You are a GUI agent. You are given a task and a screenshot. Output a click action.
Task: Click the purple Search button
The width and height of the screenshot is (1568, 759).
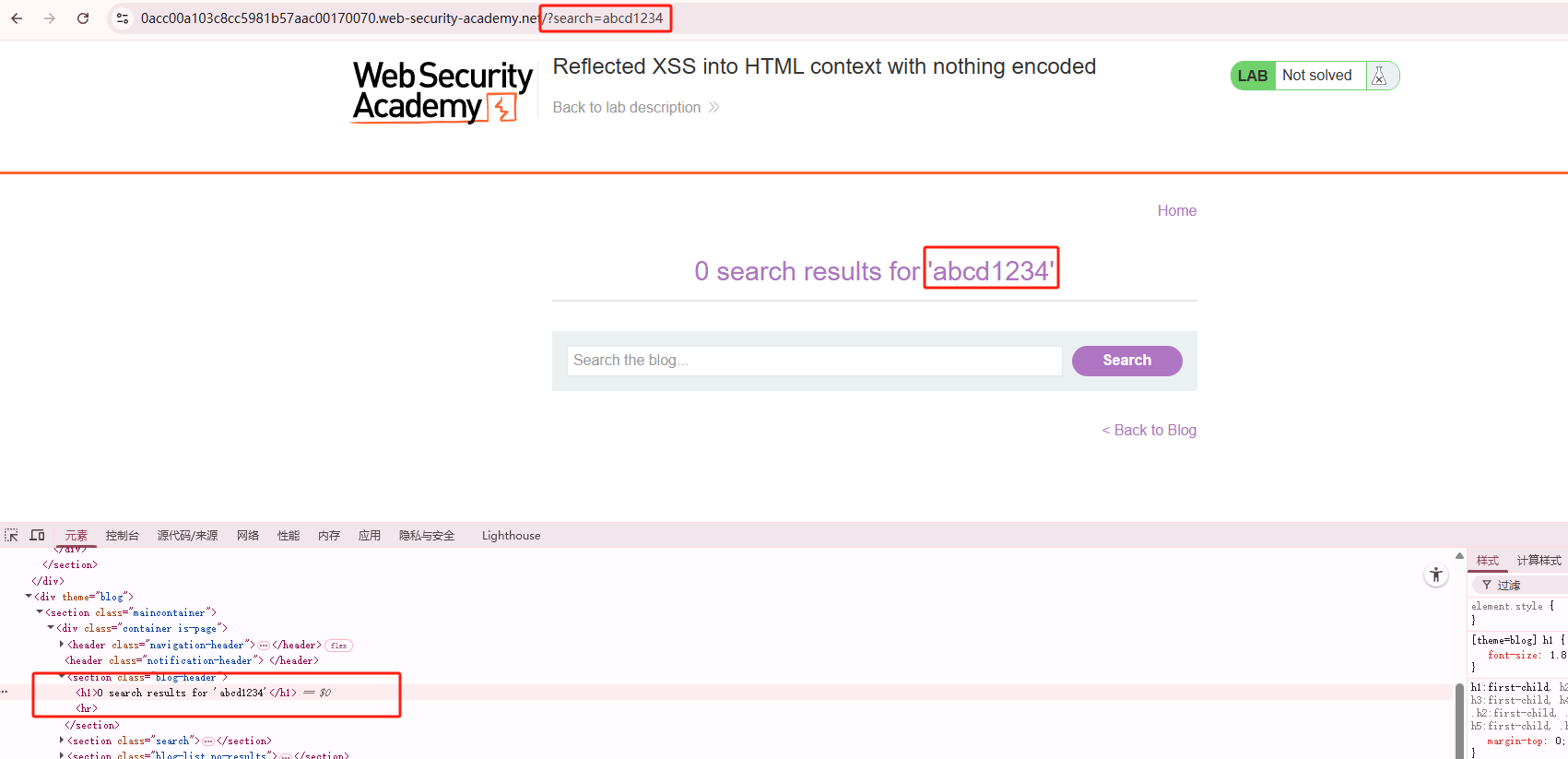point(1126,361)
